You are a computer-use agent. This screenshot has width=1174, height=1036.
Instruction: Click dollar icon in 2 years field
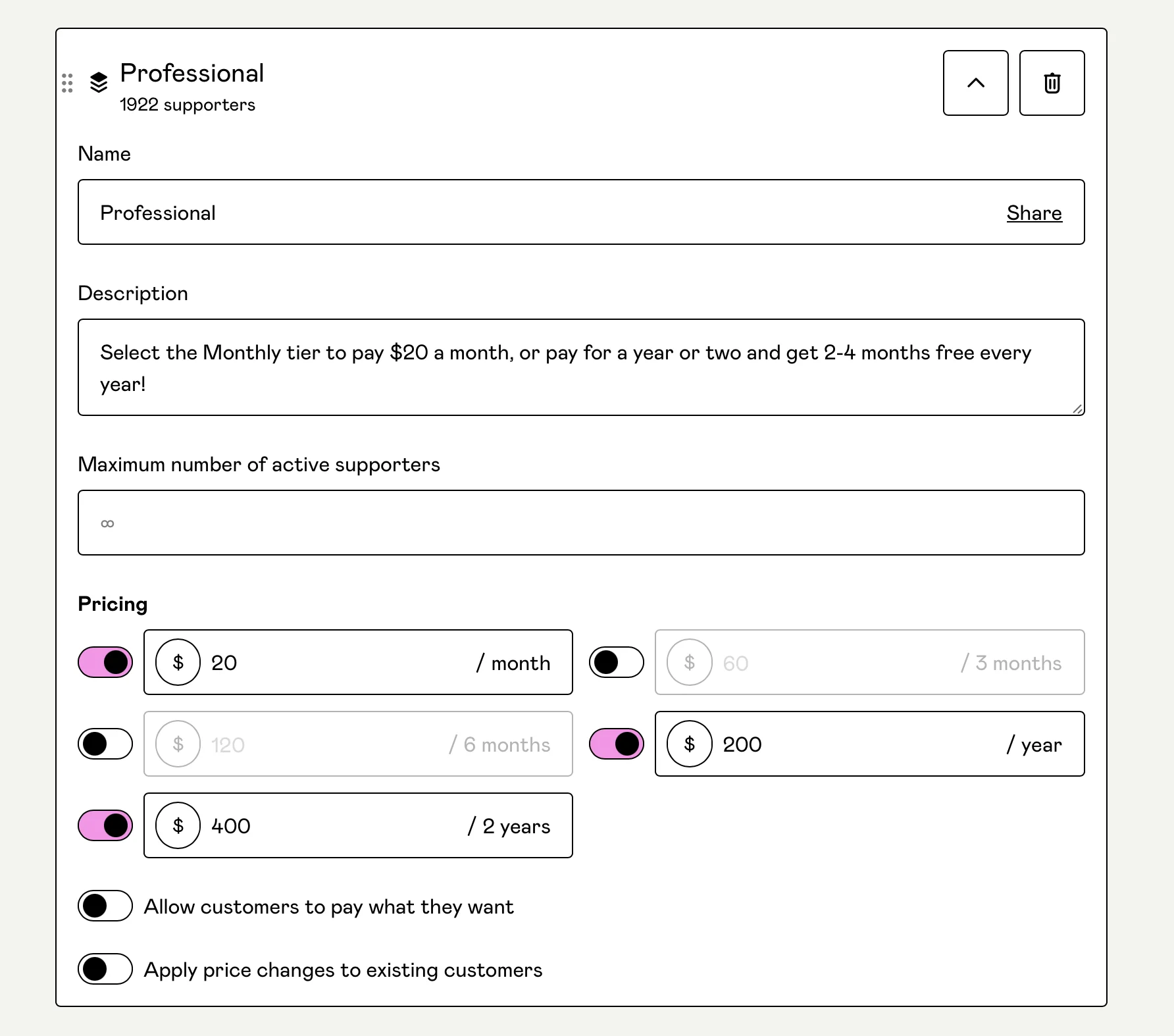tap(178, 825)
